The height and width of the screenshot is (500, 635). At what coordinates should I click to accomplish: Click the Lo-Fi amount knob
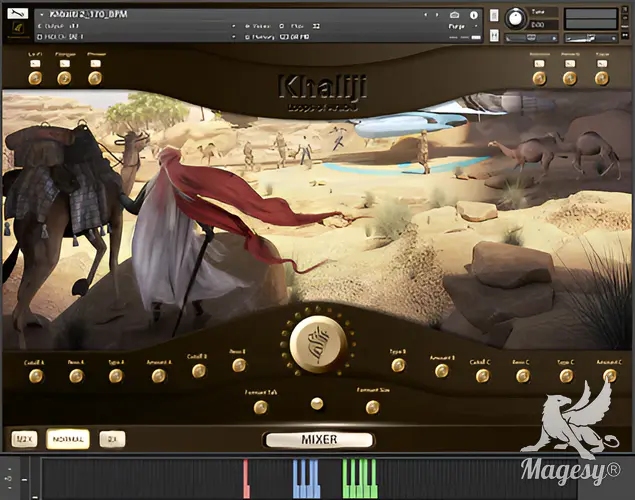click(x=35, y=78)
